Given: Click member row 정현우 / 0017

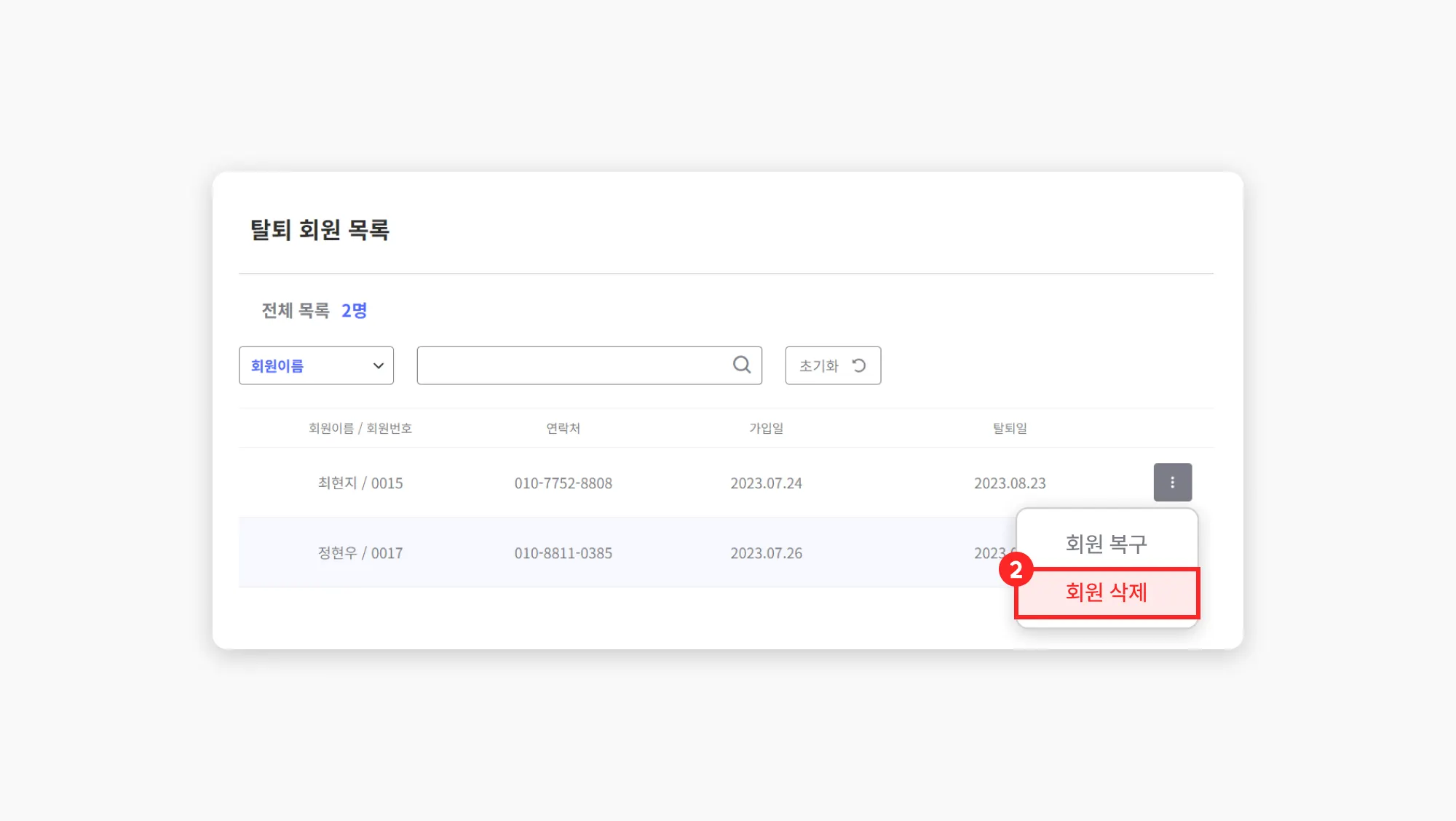Looking at the screenshot, I should 360,553.
